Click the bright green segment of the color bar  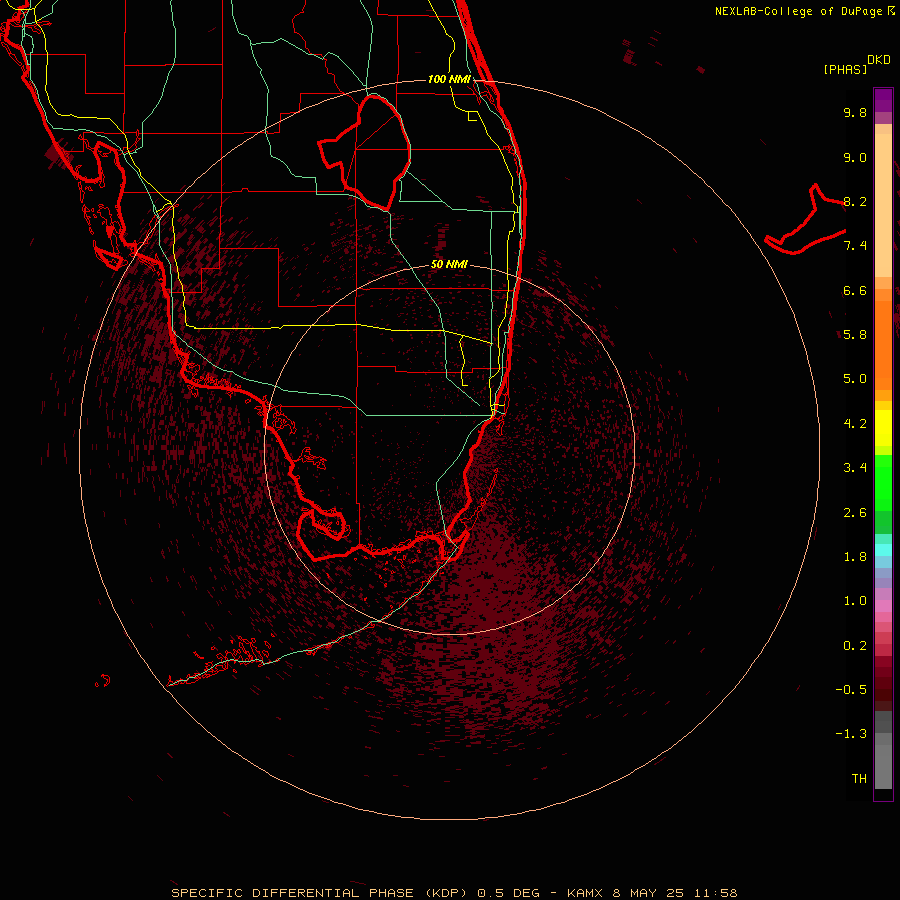(x=883, y=483)
